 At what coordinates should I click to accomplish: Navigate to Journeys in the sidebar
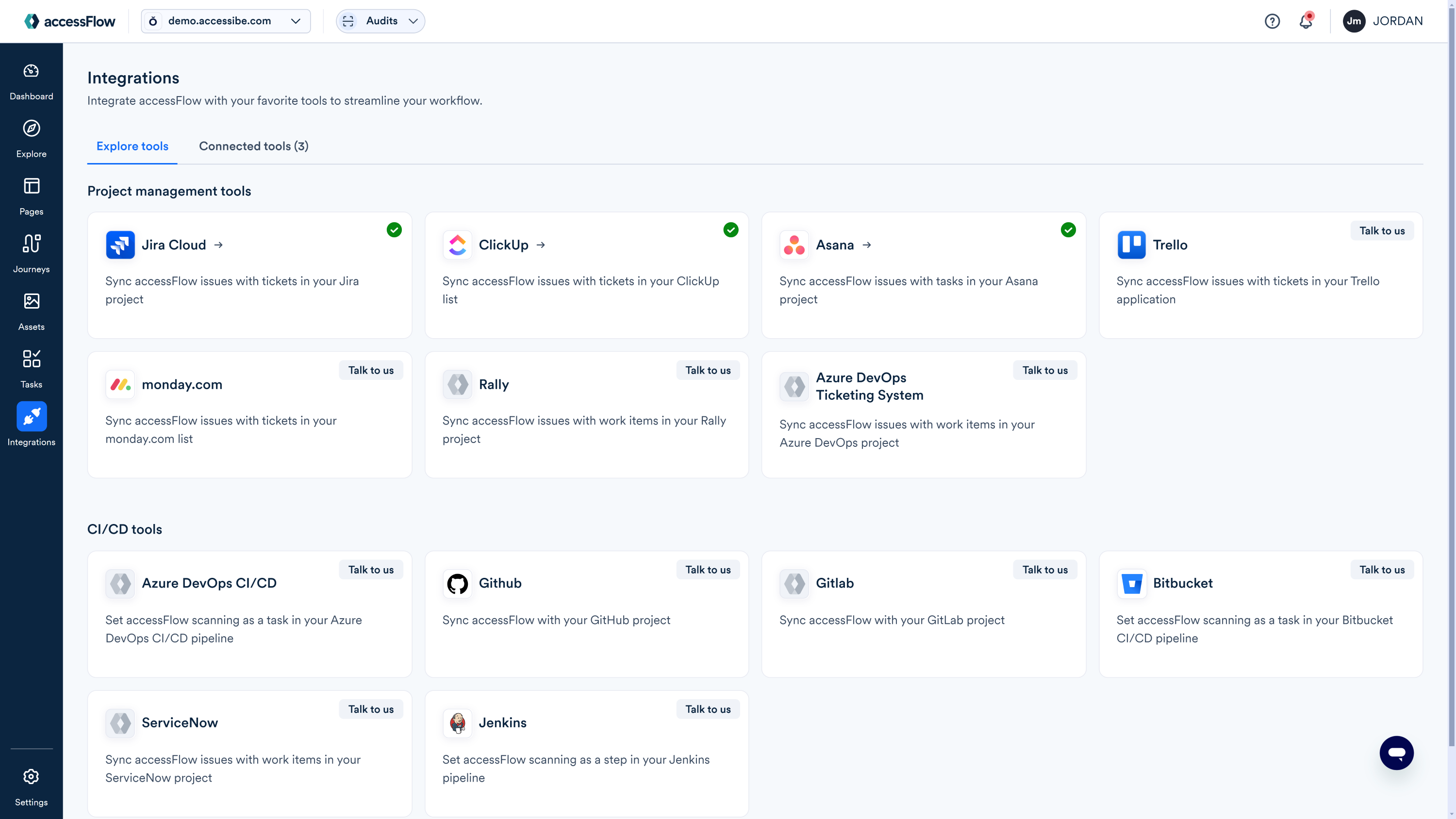click(x=31, y=253)
